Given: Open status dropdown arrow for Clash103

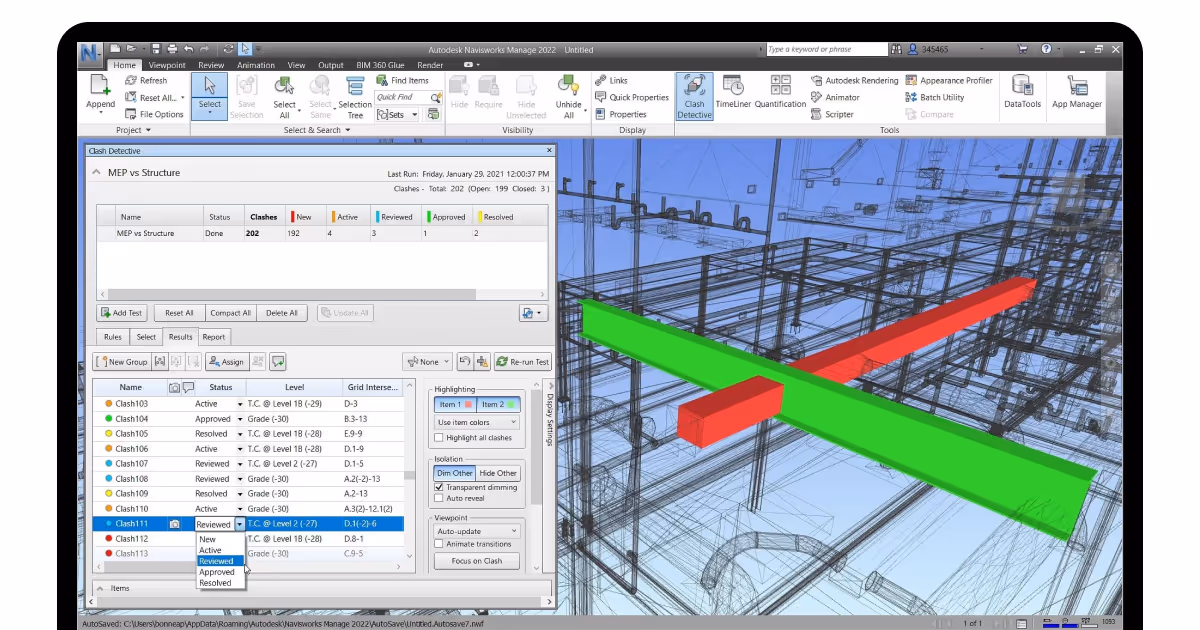Looking at the screenshot, I should tap(240, 404).
